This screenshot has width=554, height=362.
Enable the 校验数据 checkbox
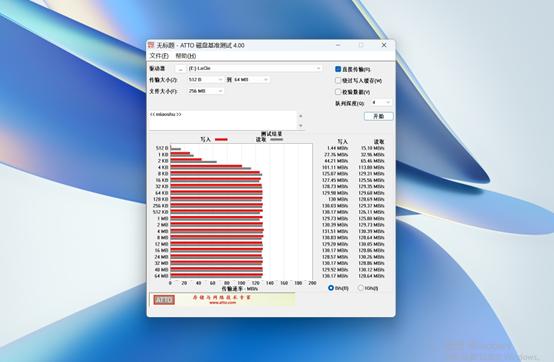[338, 92]
